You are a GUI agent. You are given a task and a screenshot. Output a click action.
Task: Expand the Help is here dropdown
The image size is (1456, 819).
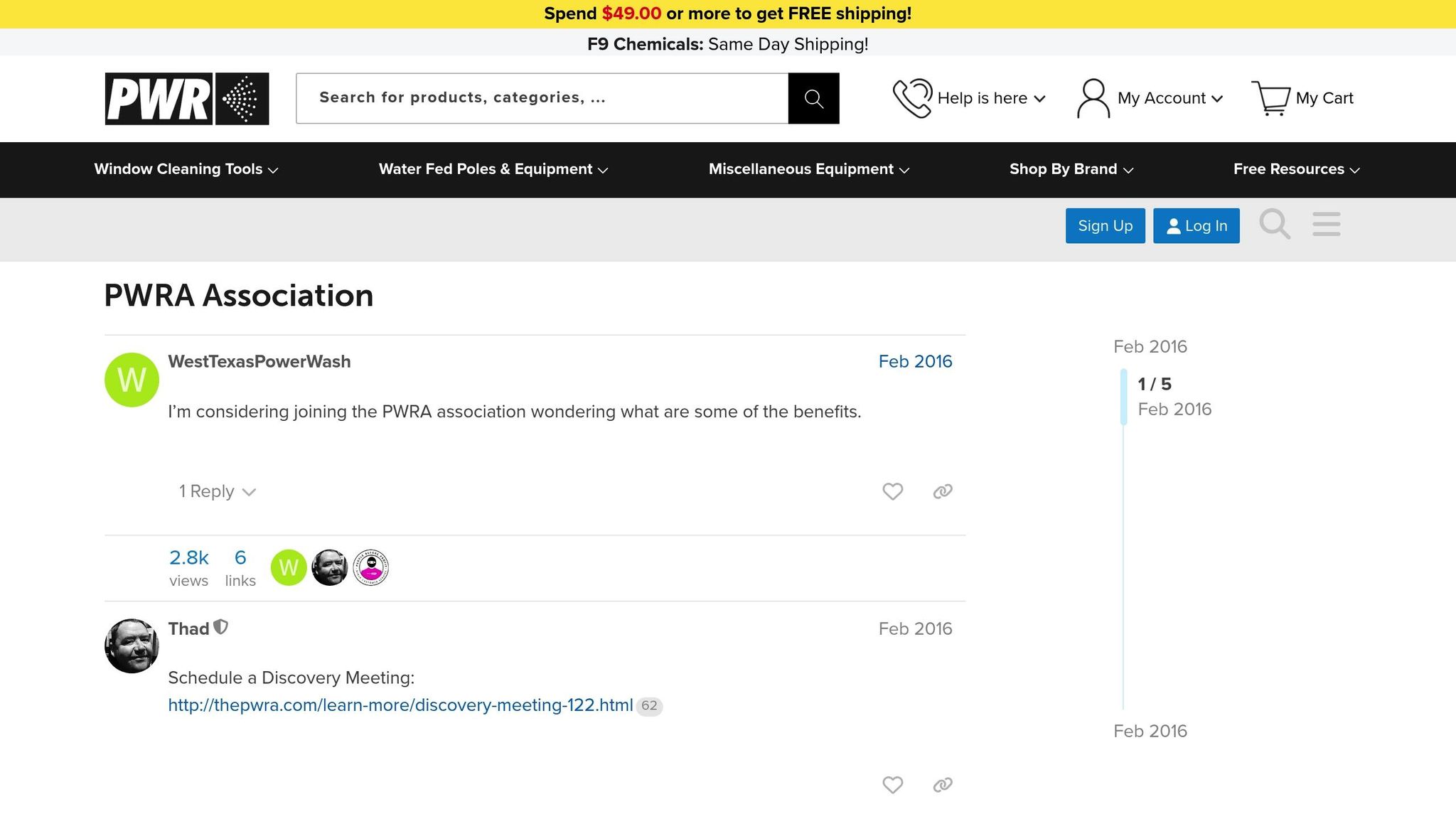click(x=991, y=98)
